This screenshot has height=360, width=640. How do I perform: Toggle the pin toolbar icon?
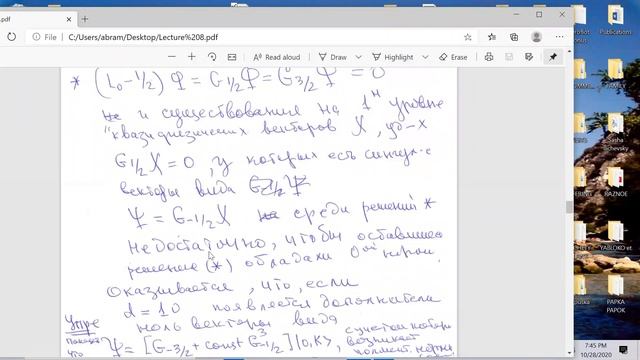coord(553,57)
